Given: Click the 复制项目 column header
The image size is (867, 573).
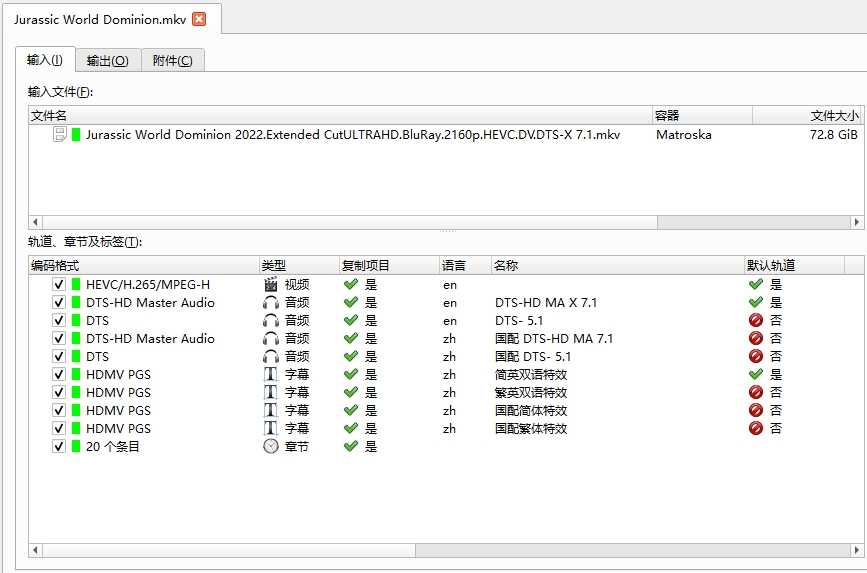Looking at the screenshot, I should pyautogui.click(x=389, y=265).
